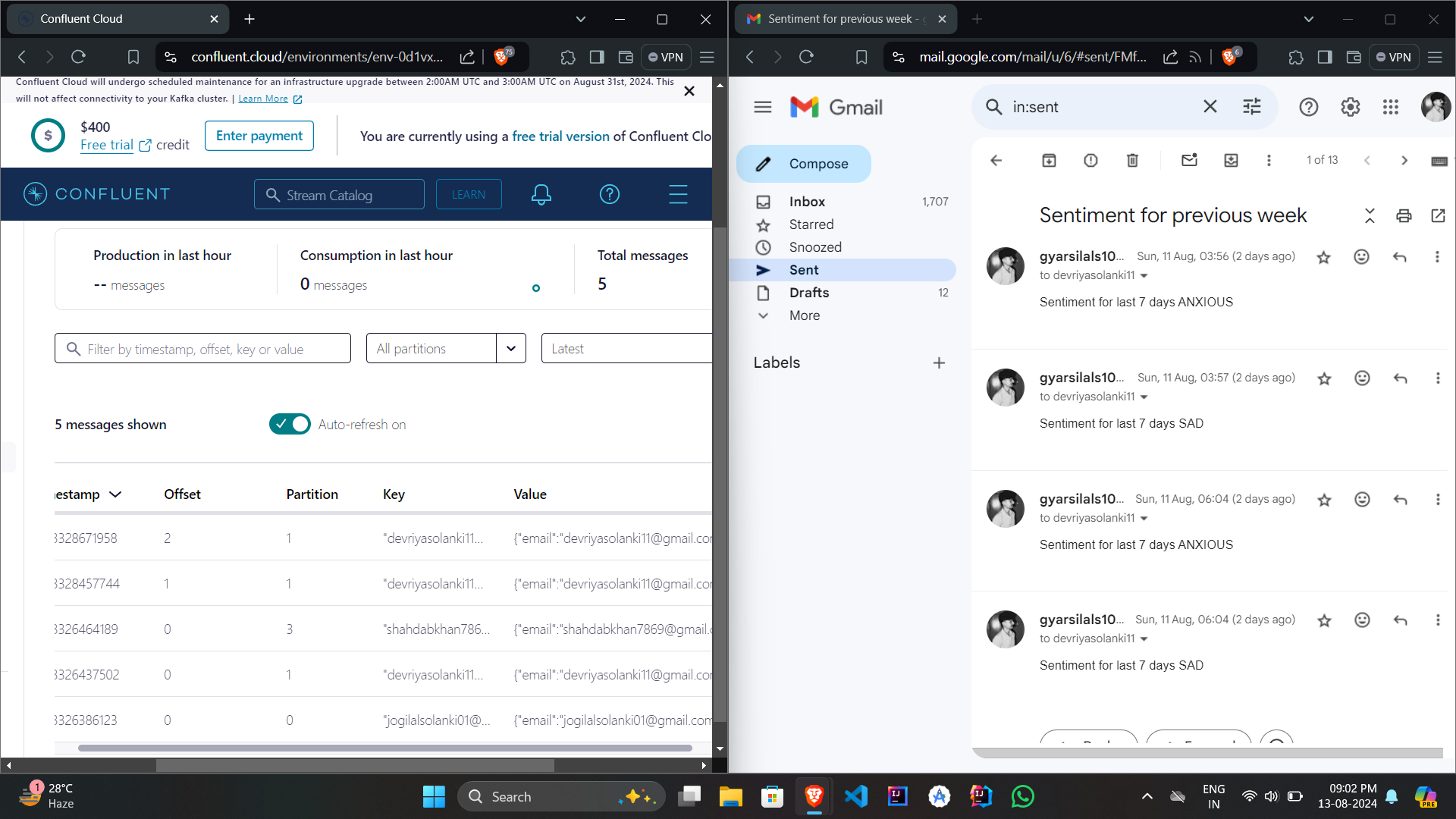Open the Gmail hamburger menu

pos(762,107)
